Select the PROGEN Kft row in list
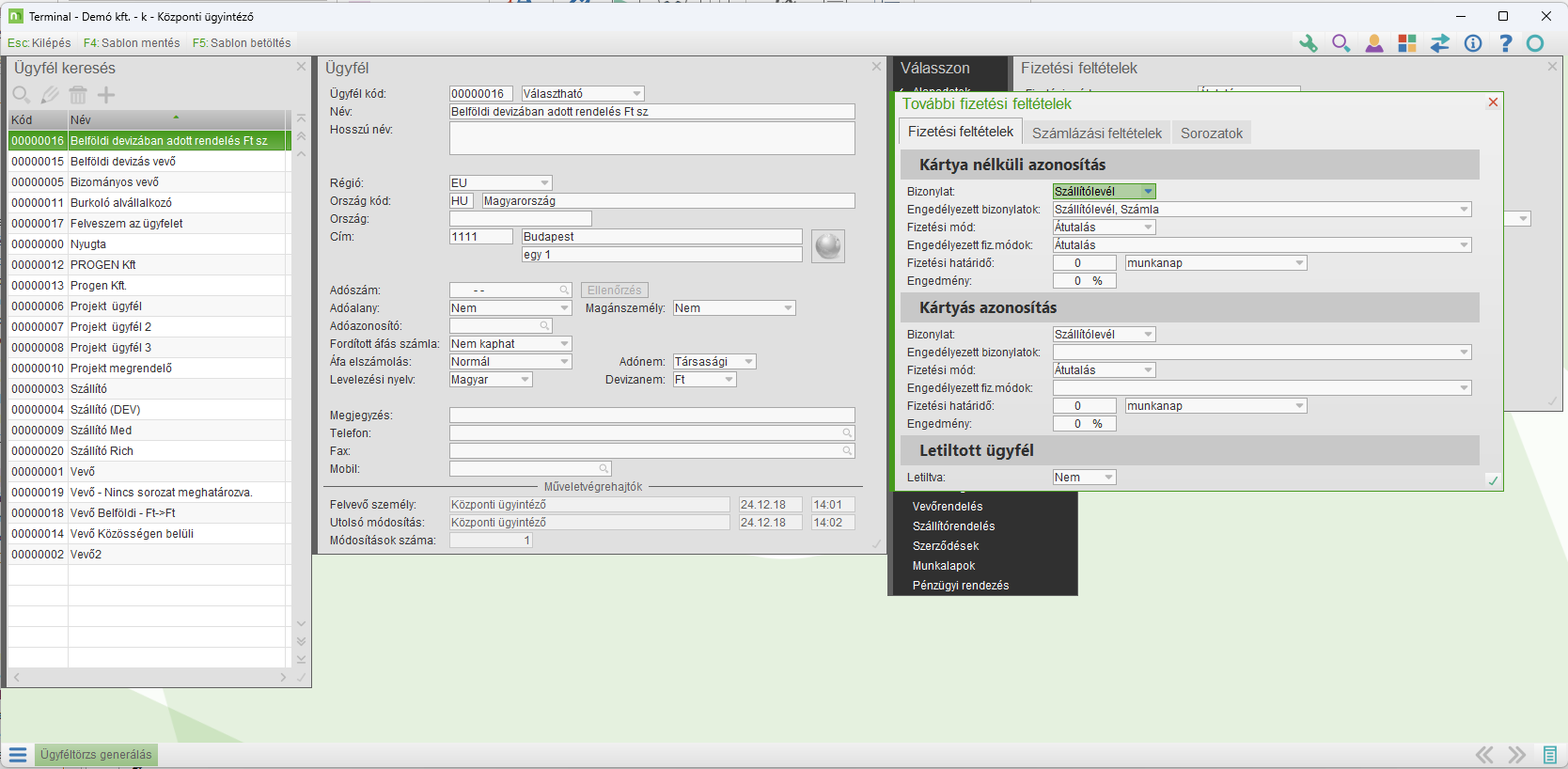The height and width of the screenshot is (769, 1568). (x=103, y=265)
